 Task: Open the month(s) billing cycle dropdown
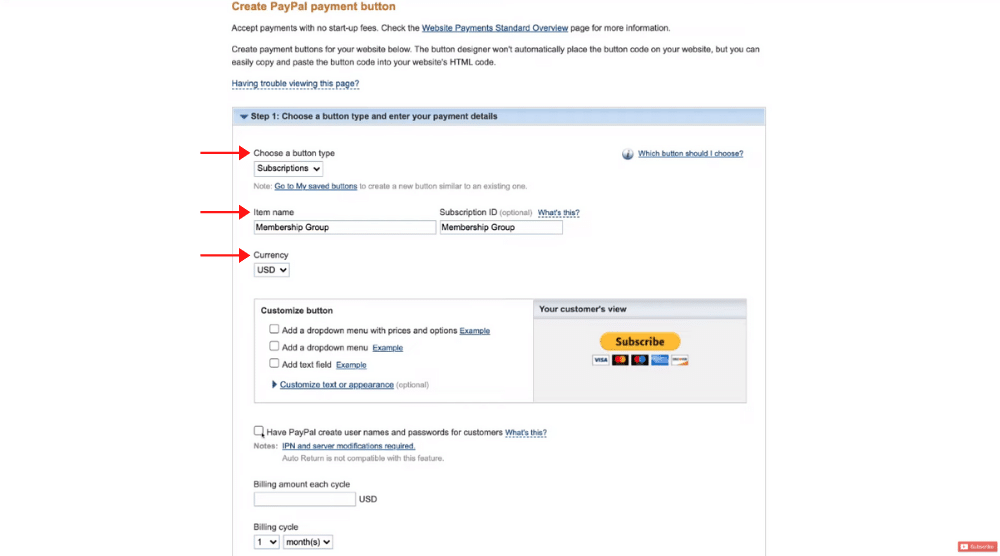[x=308, y=542]
